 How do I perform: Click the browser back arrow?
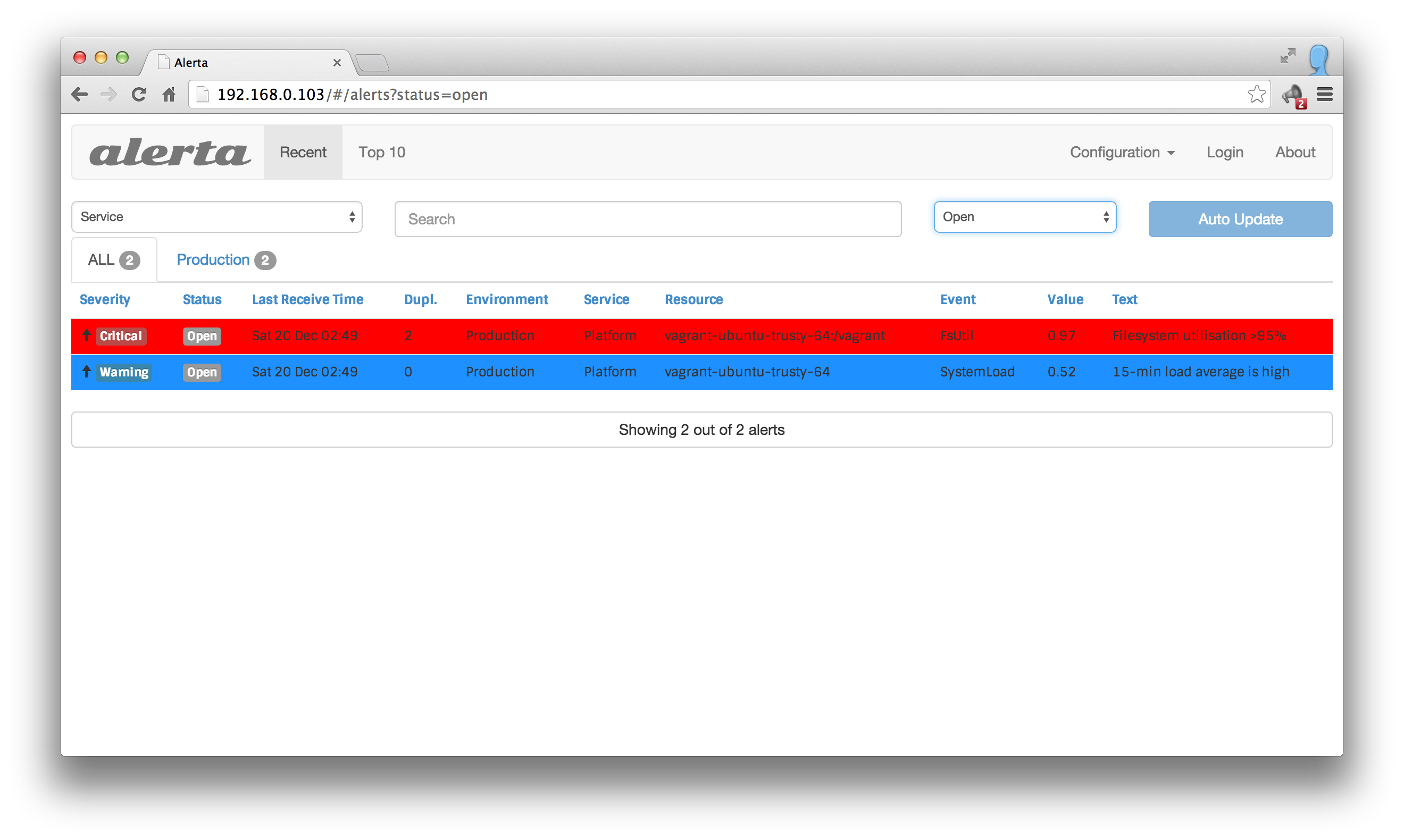click(79, 95)
